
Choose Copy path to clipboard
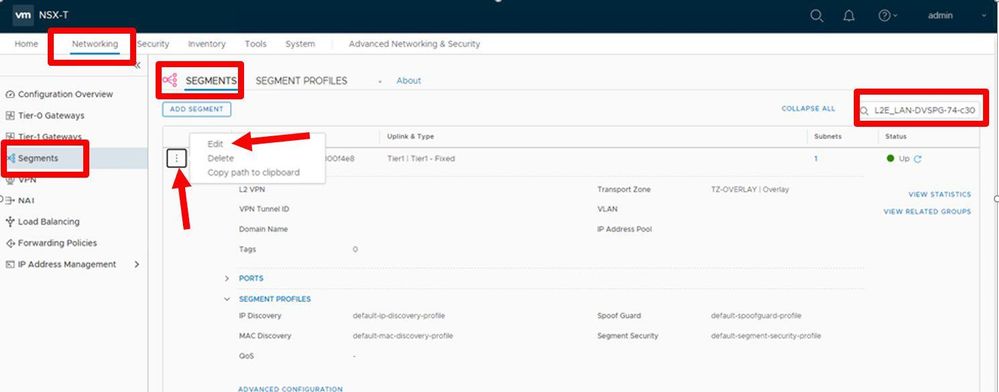254,173
